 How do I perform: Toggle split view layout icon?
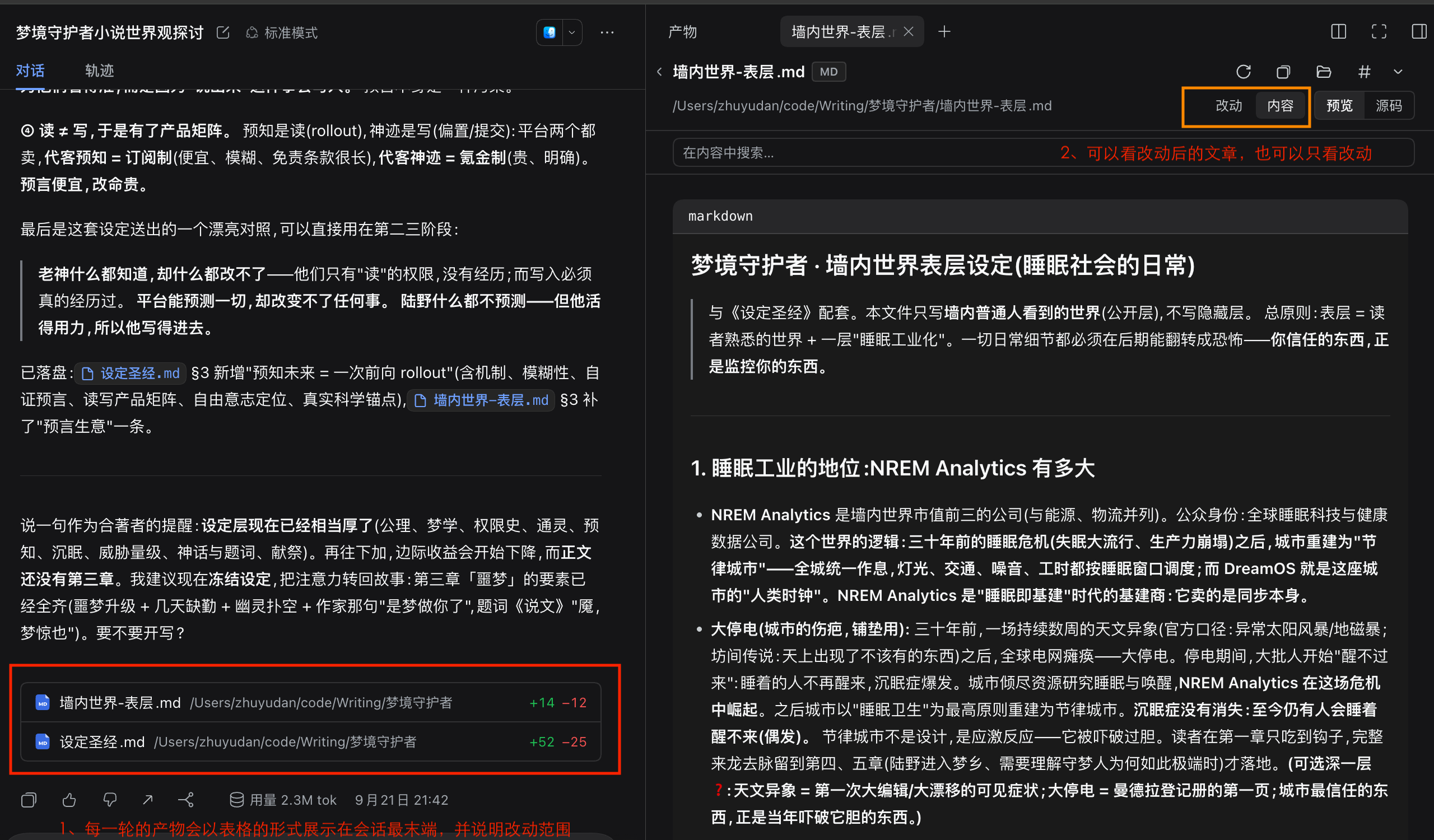1338,32
